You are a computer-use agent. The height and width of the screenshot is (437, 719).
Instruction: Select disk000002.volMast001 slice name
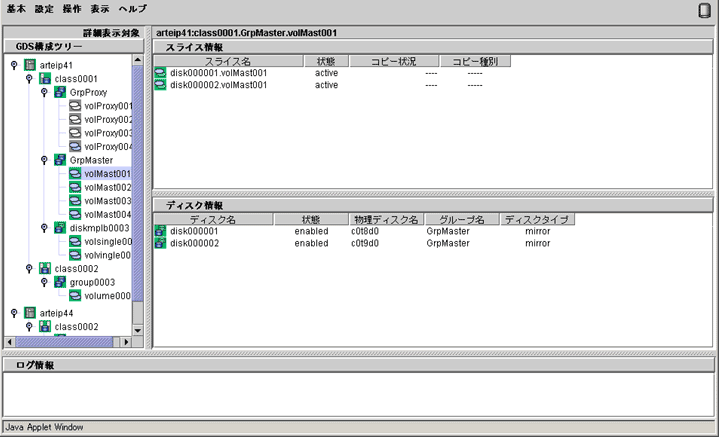click(218, 85)
